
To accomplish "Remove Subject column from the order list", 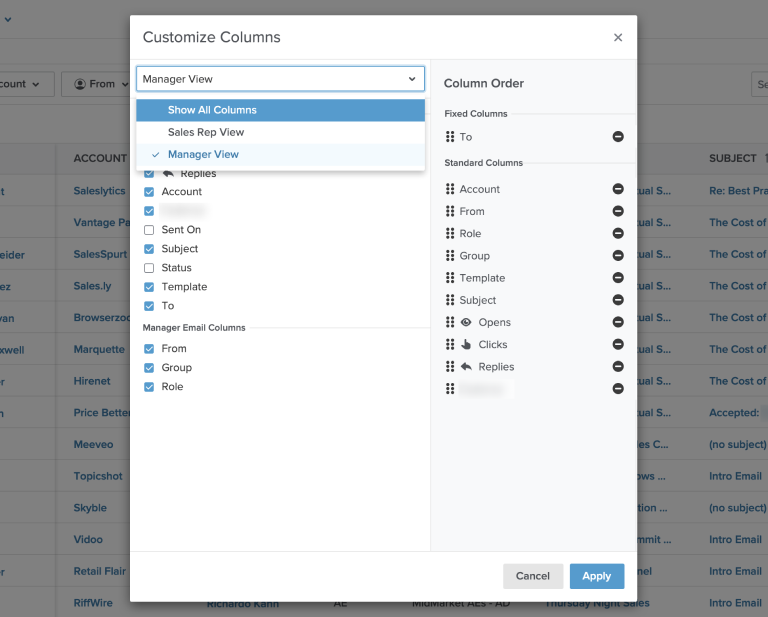I will [618, 300].
